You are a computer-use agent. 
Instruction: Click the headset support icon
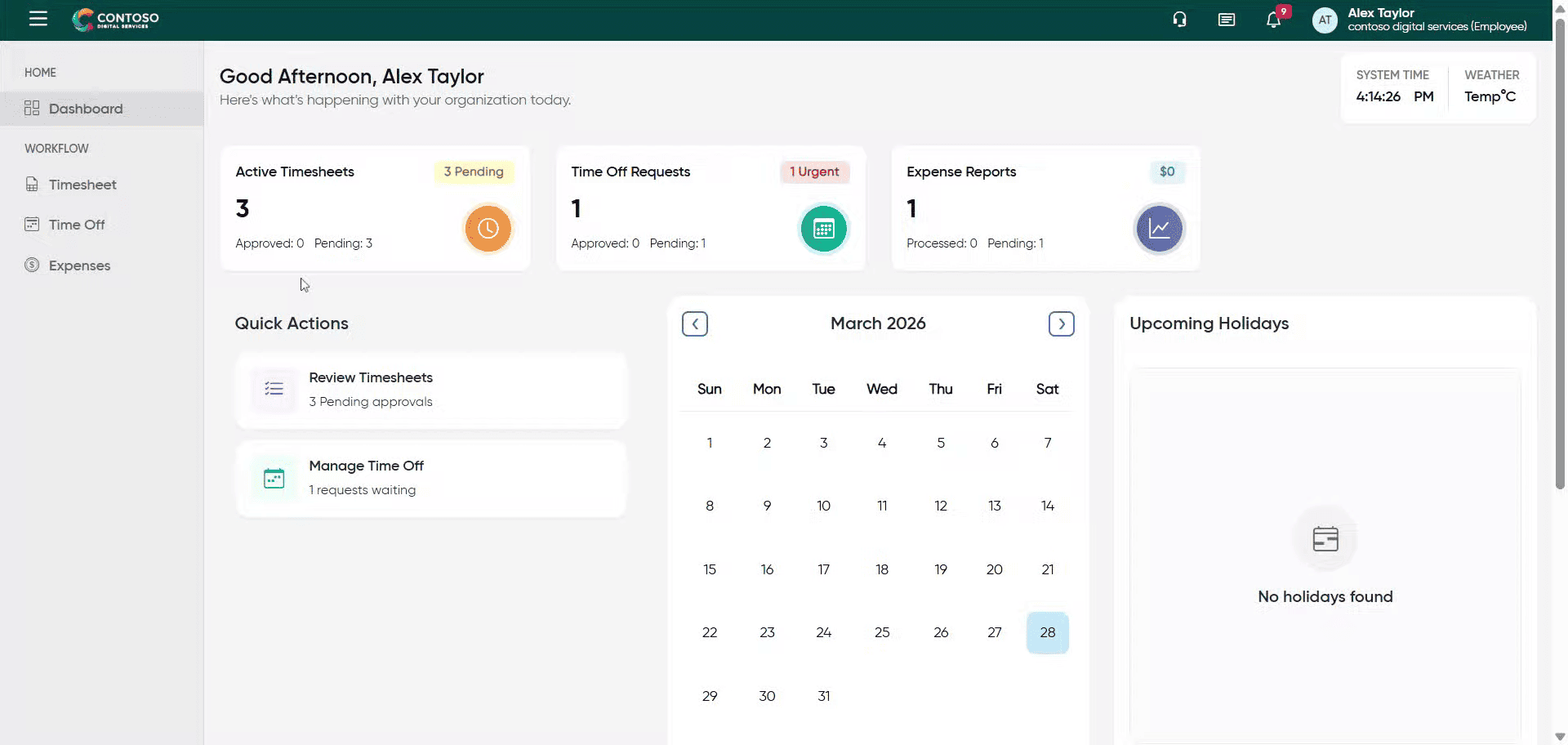[x=1179, y=20]
